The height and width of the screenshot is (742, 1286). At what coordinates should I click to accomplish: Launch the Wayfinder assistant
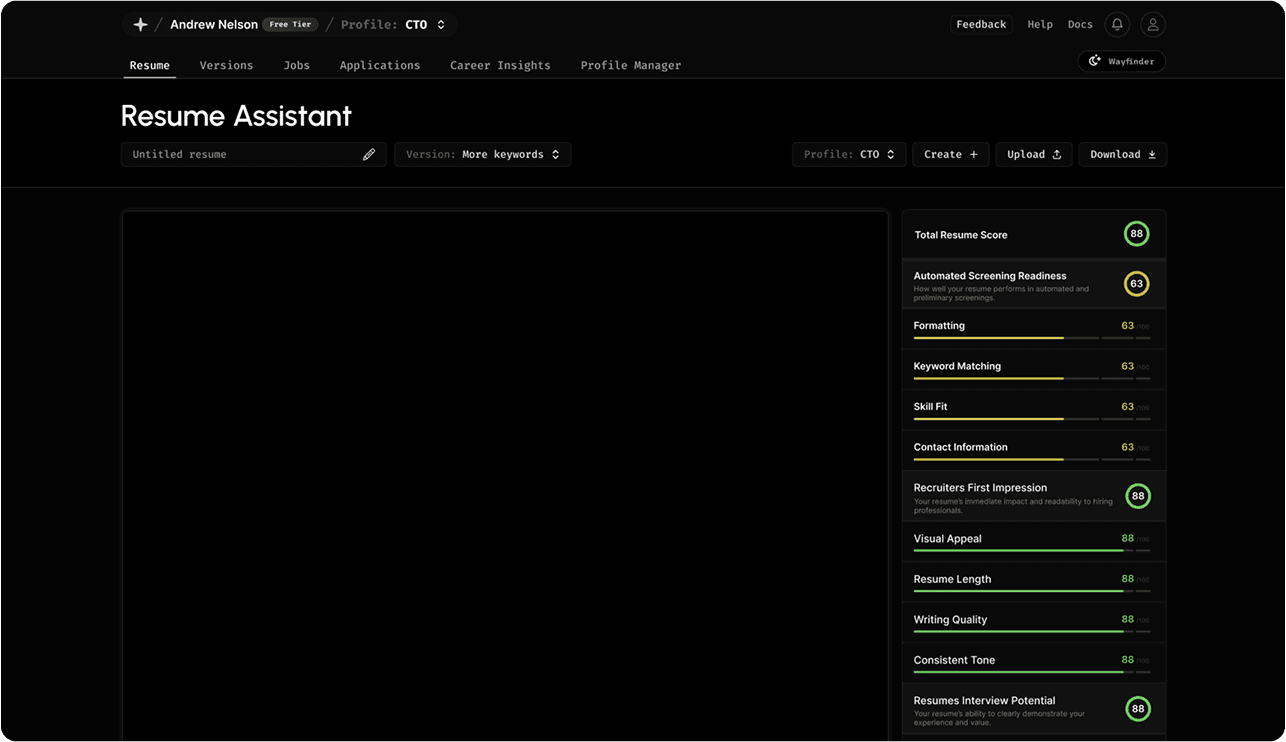pyautogui.click(x=1121, y=62)
